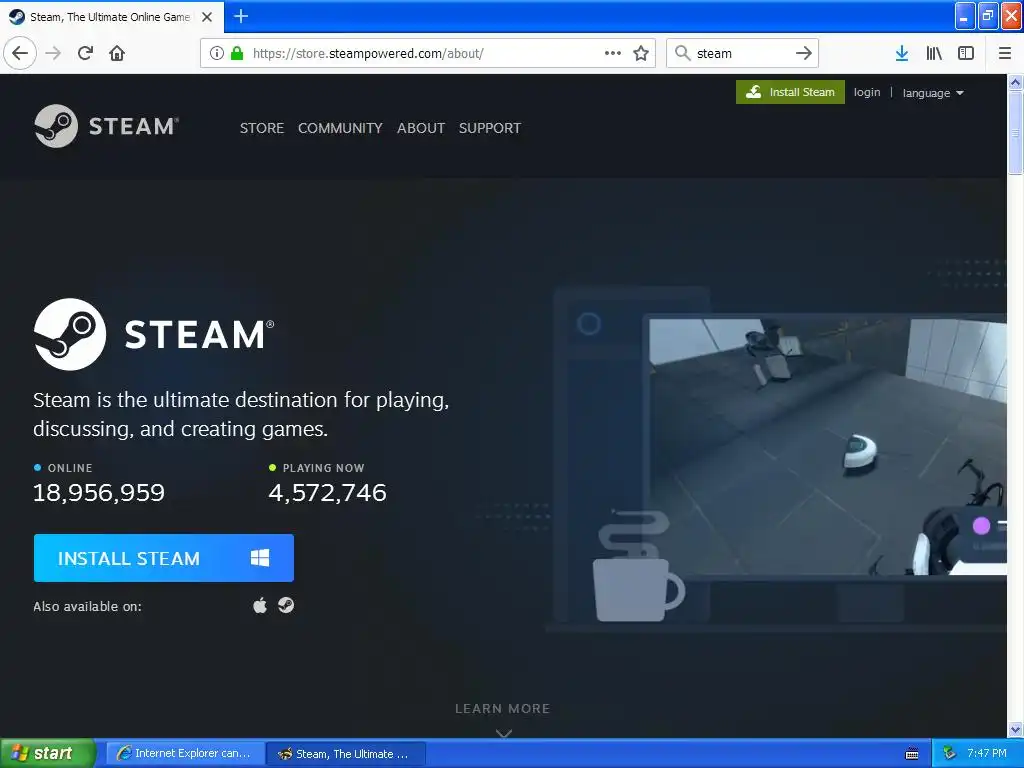Open the downloads arrow in toolbar
Screen dimensions: 1024x768
[x=902, y=53]
